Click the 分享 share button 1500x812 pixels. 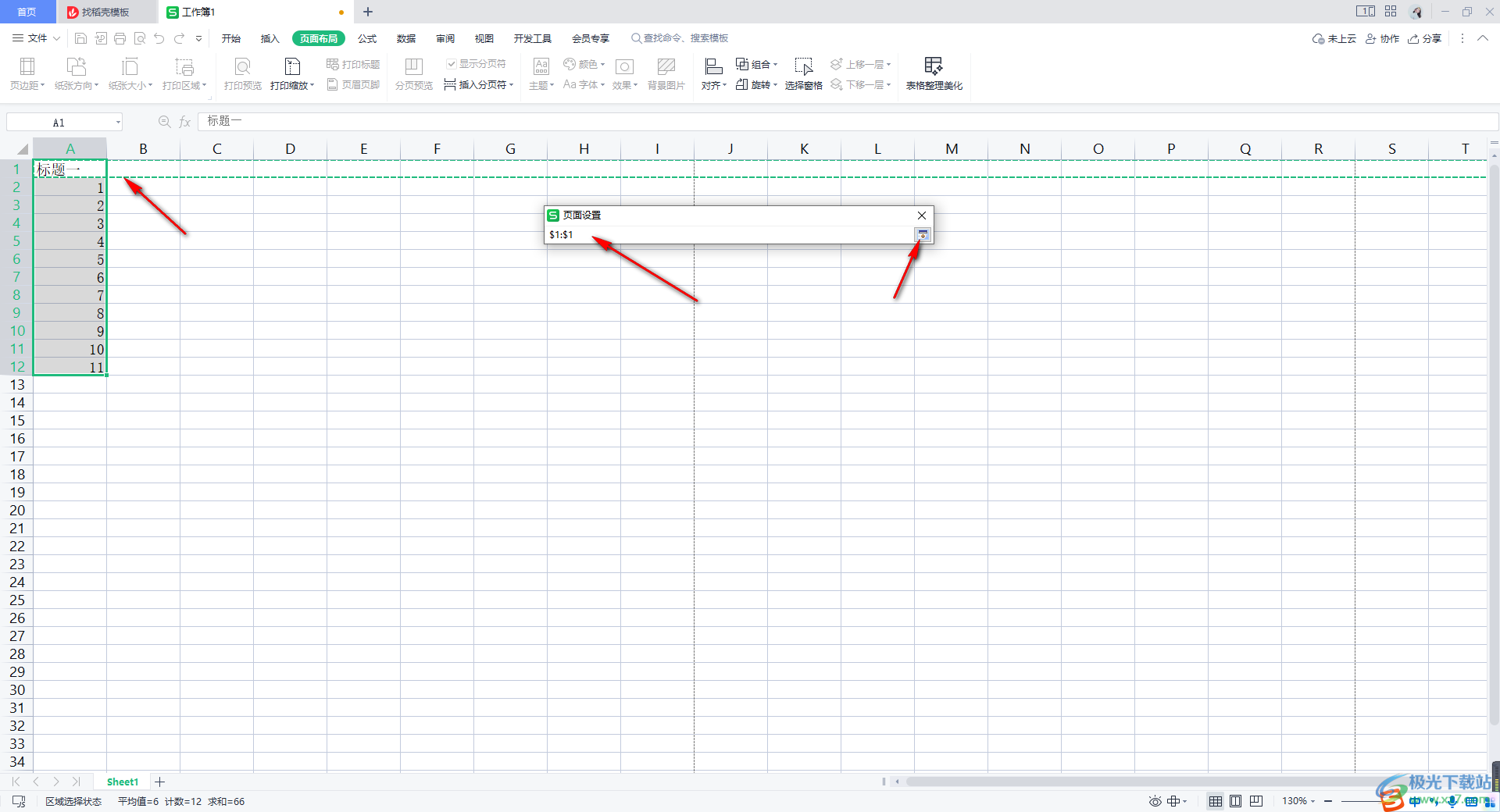pyautogui.click(x=1424, y=38)
